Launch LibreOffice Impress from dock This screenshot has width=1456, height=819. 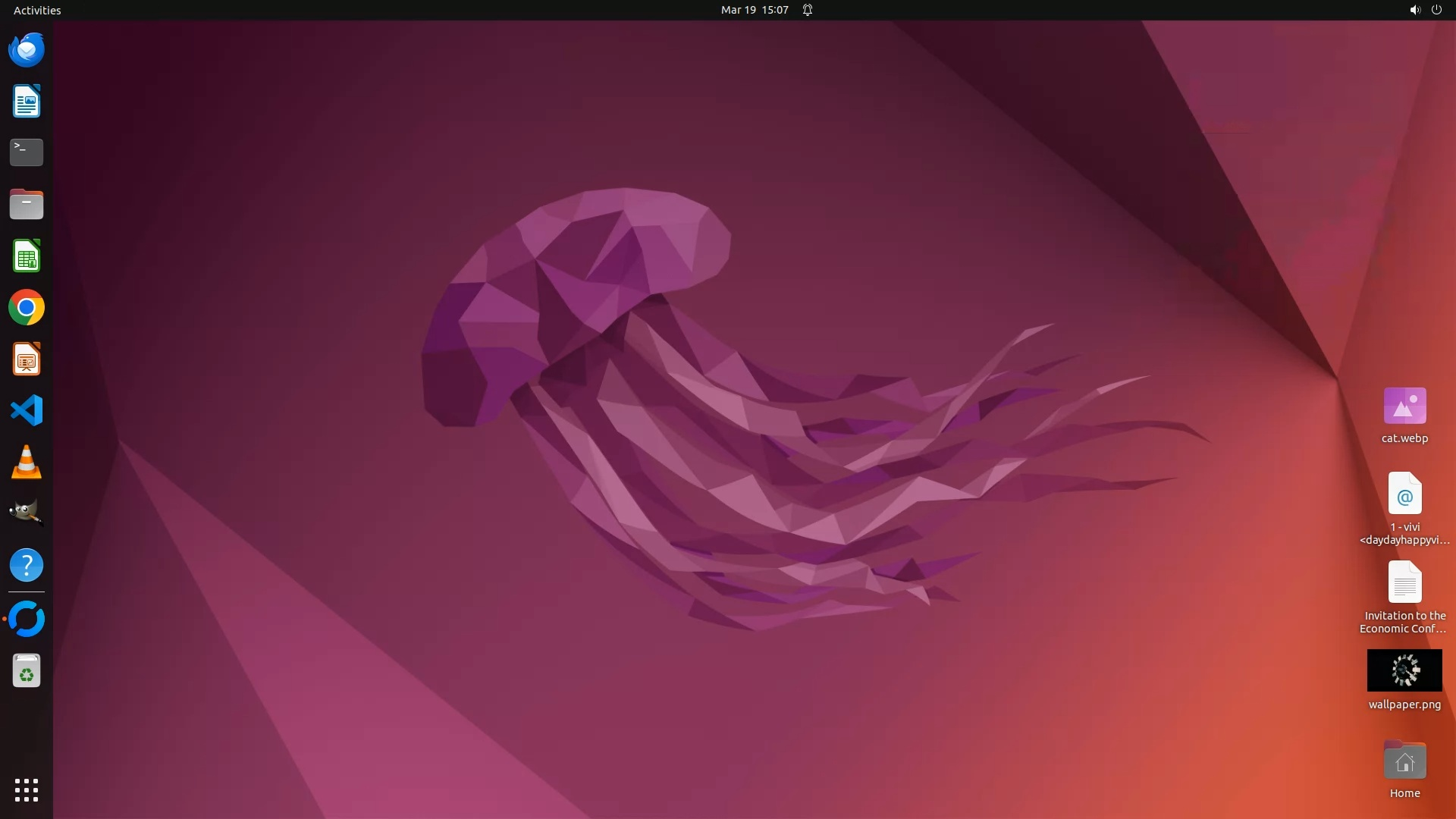point(27,359)
